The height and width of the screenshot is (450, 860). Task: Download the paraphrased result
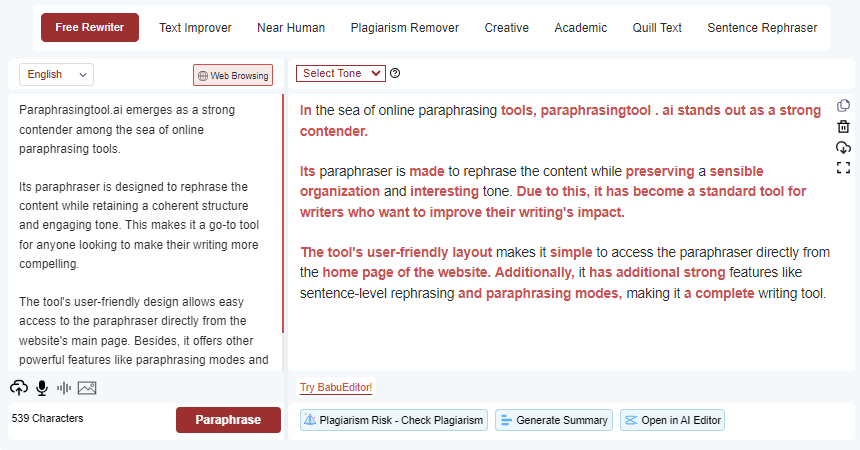click(x=843, y=147)
